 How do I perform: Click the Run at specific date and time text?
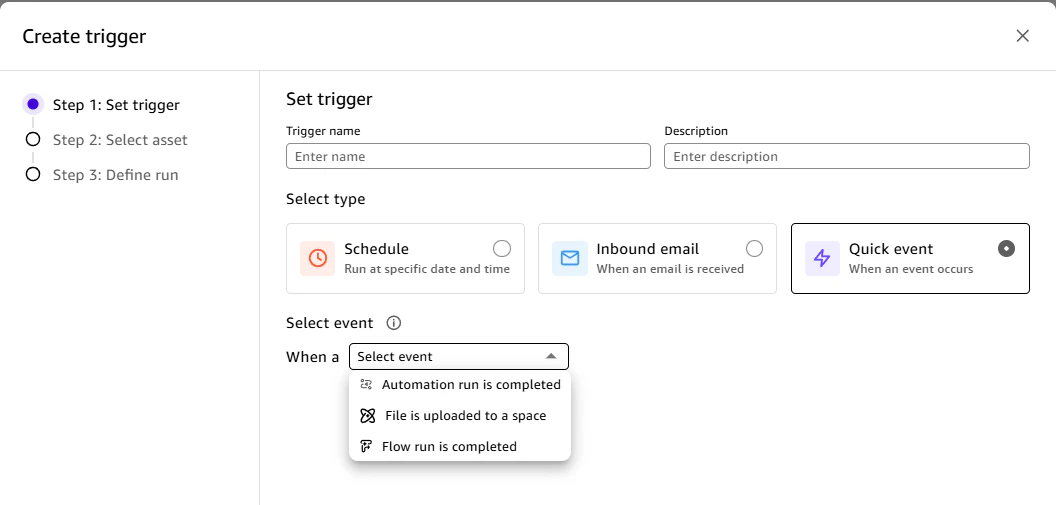427,269
